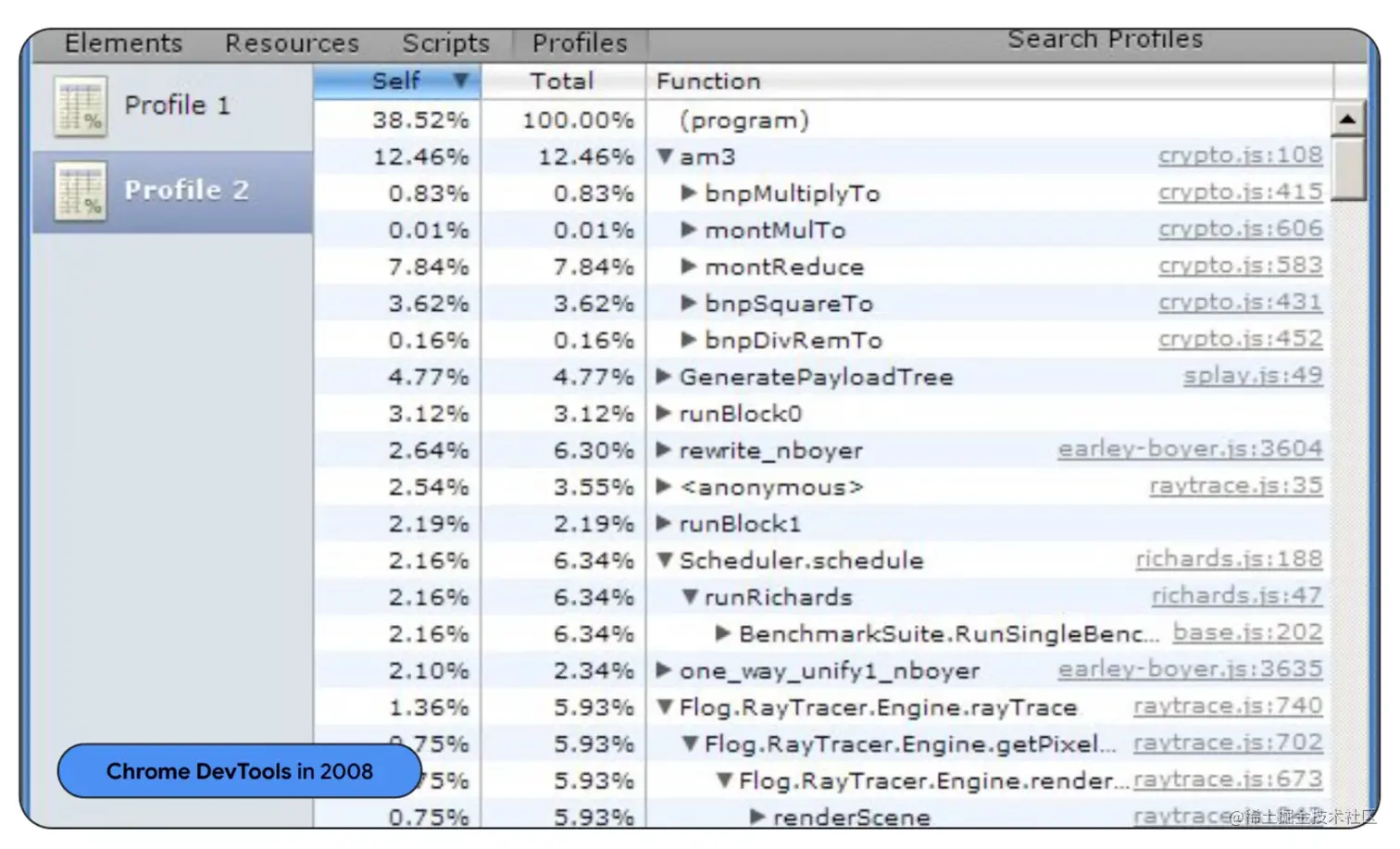Viewport: 1400px width, 849px height.
Task: Expand the <anonymous> function row
Action: pos(664,486)
